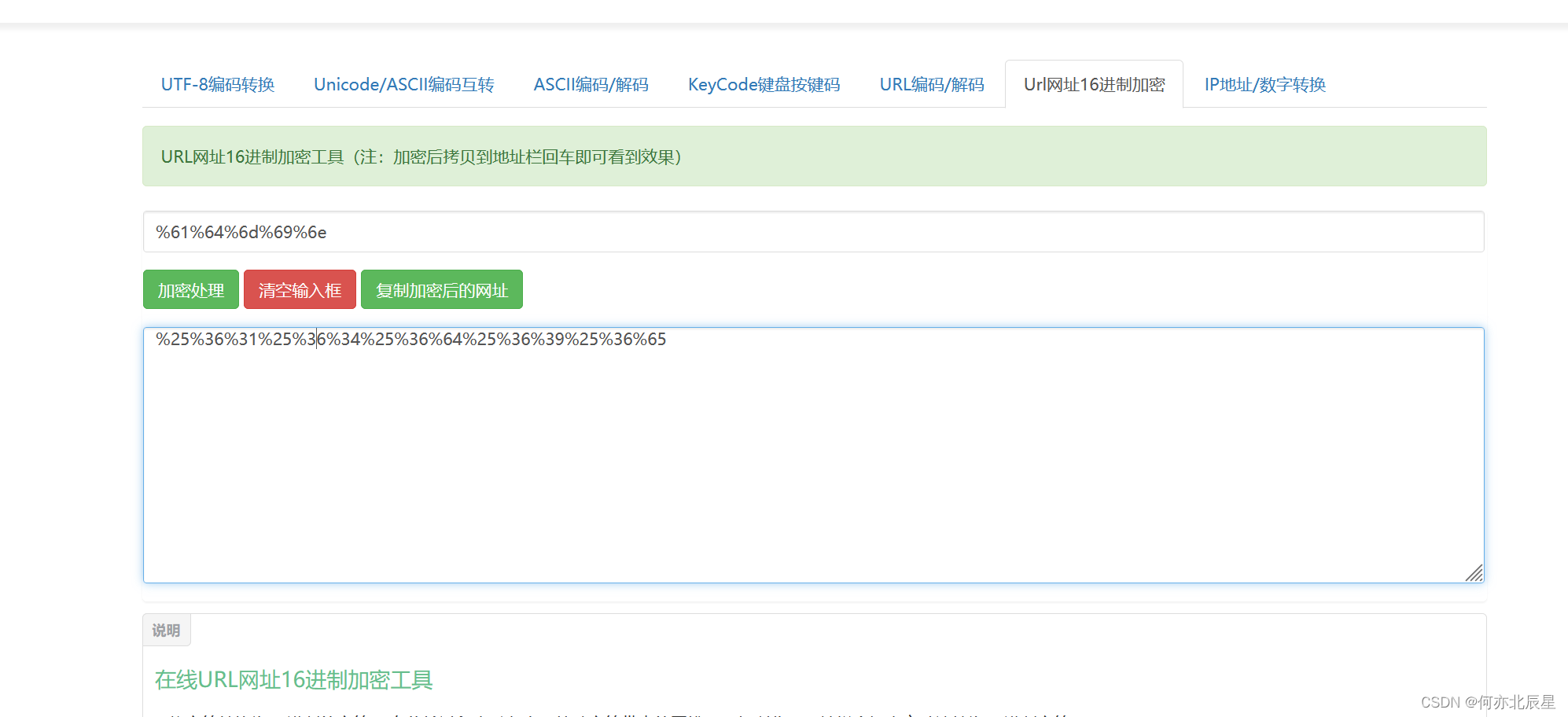Click 复制加密后的网址 button

pos(442,290)
